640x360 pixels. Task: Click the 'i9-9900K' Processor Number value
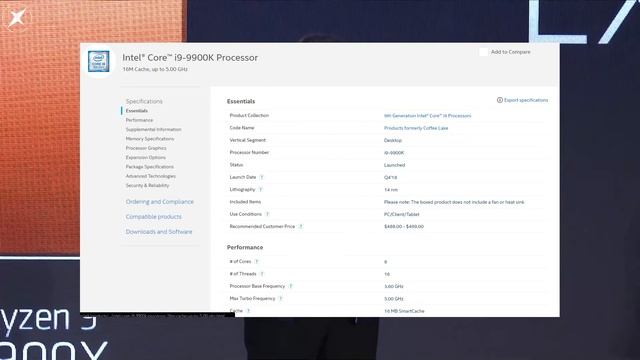(394, 153)
